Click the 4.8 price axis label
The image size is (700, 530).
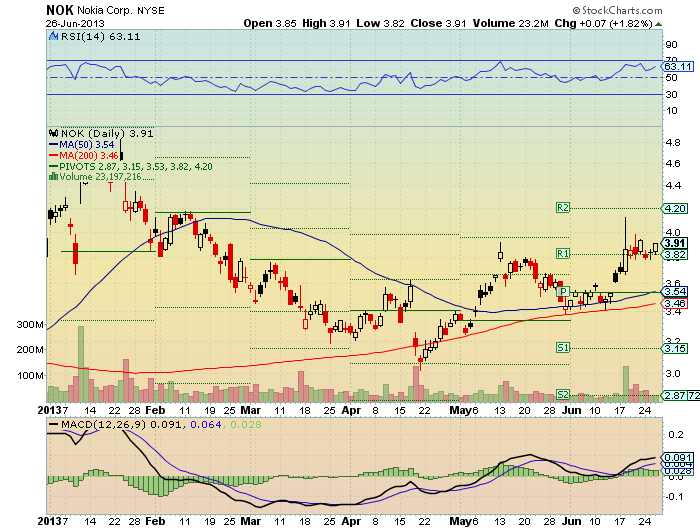click(673, 143)
